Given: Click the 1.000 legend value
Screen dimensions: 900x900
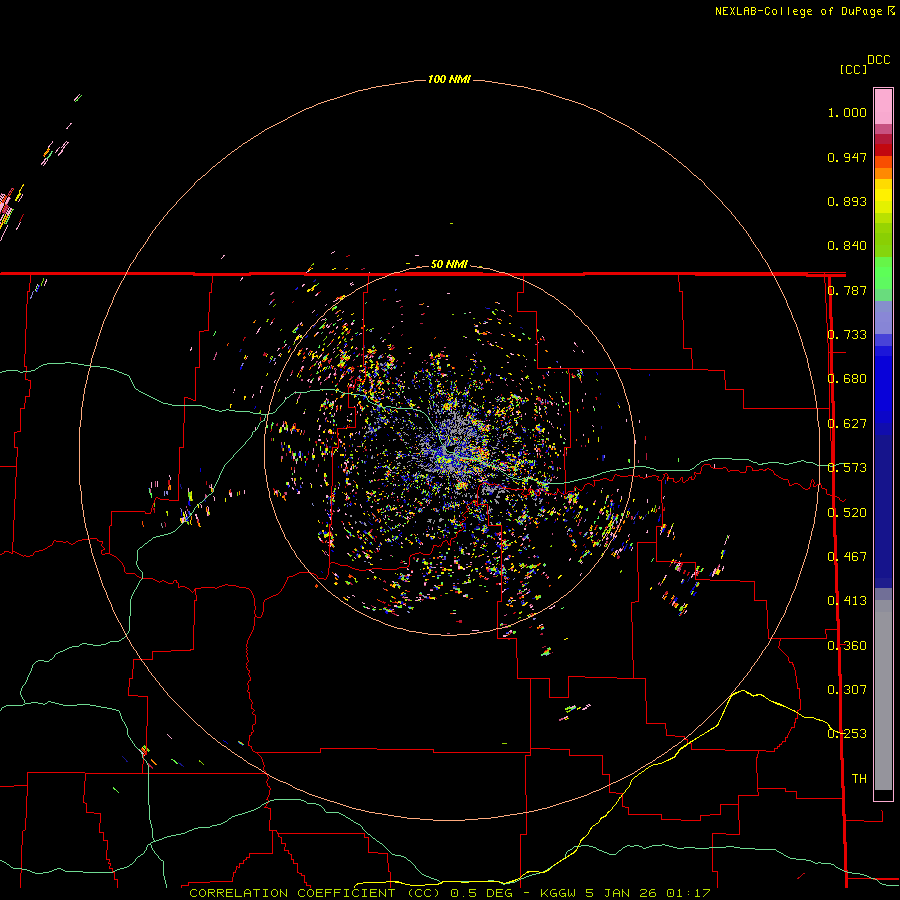Looking at the screenshot, I should (x=847, y=112).
